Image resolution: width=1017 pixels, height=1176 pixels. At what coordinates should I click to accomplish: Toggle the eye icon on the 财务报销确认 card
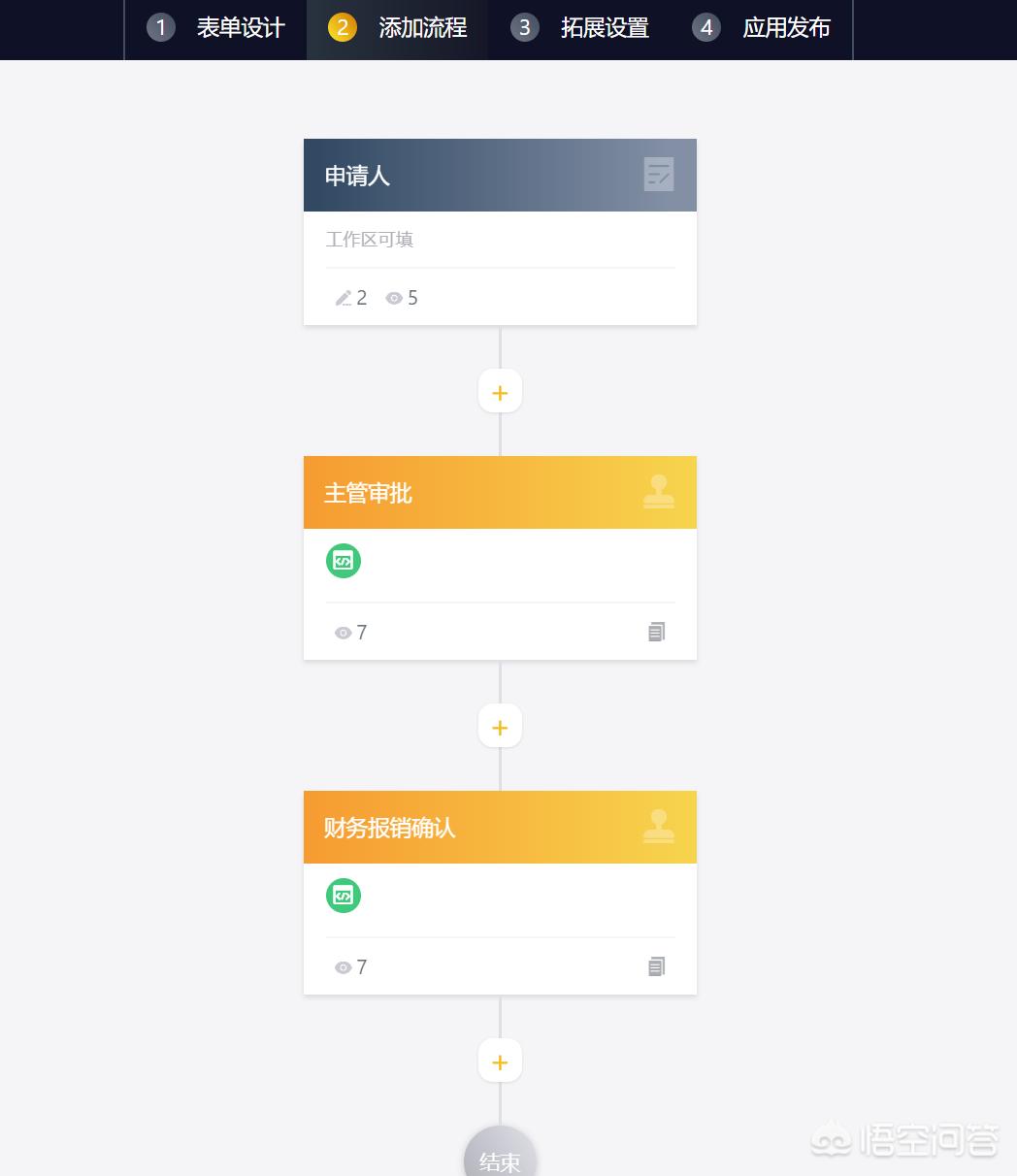[x=344, y=967]
